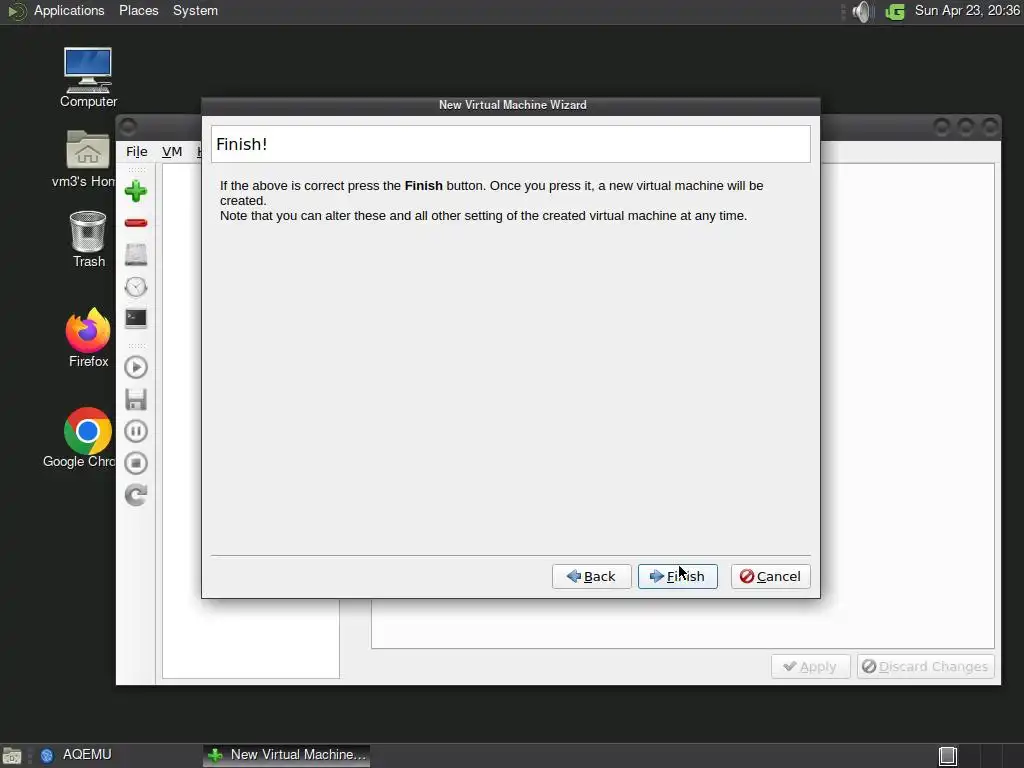Open the terminal console icon in AQEMU toolbar

136,318
